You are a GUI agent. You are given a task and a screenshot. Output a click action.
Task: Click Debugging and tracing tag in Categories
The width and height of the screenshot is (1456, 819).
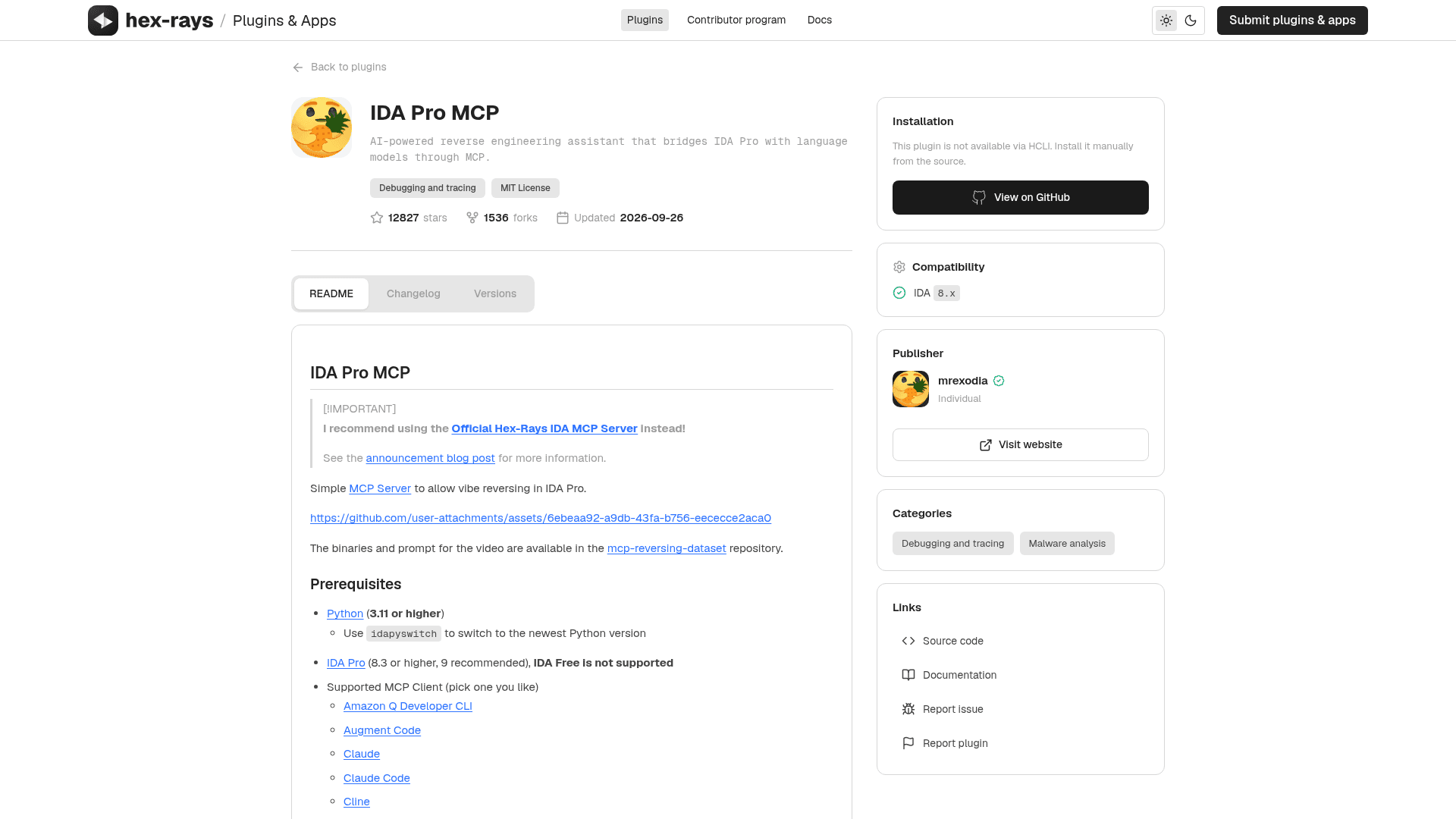(952, 544)
